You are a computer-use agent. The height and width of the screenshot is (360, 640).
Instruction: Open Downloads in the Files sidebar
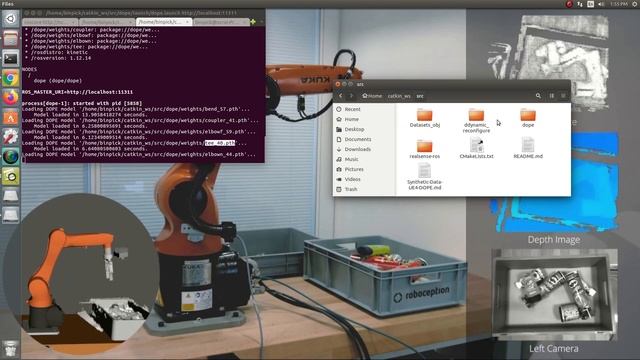coord(364,149)
